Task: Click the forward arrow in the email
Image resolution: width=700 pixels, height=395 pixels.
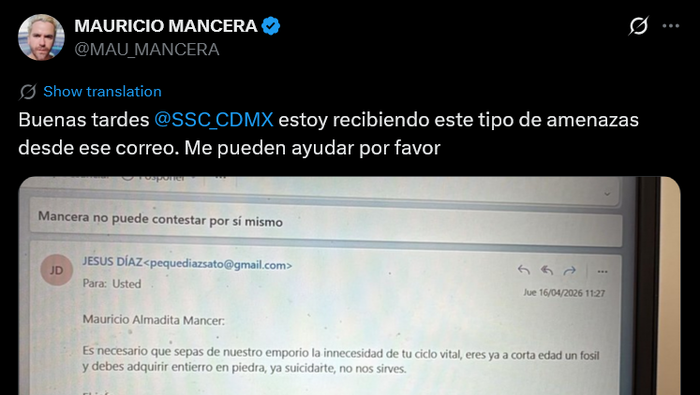Action: [570, 270]
